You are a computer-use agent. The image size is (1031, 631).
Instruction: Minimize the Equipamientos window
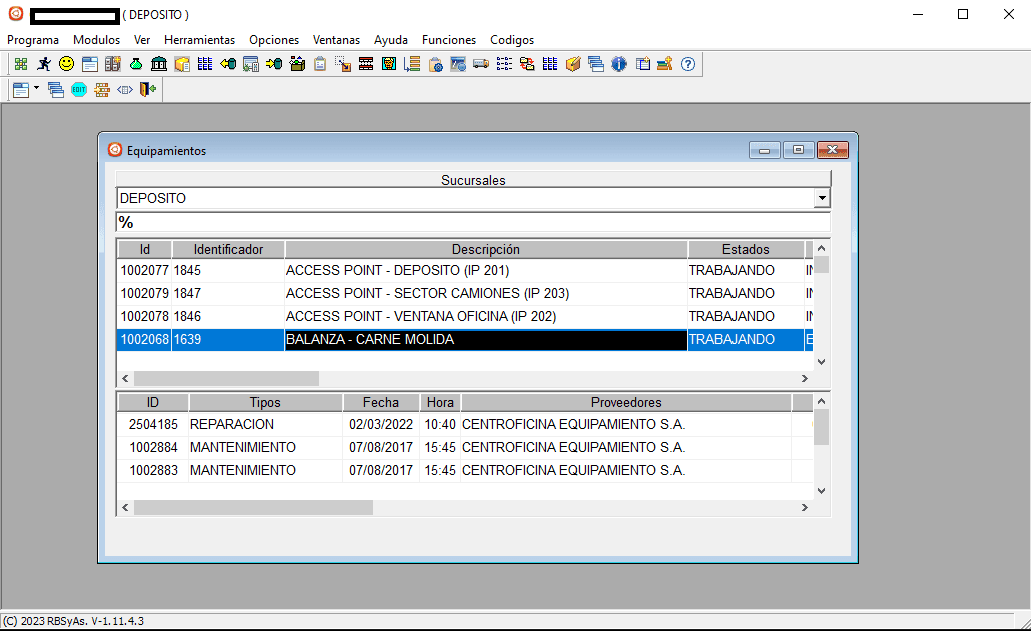[x=765, y=151]
